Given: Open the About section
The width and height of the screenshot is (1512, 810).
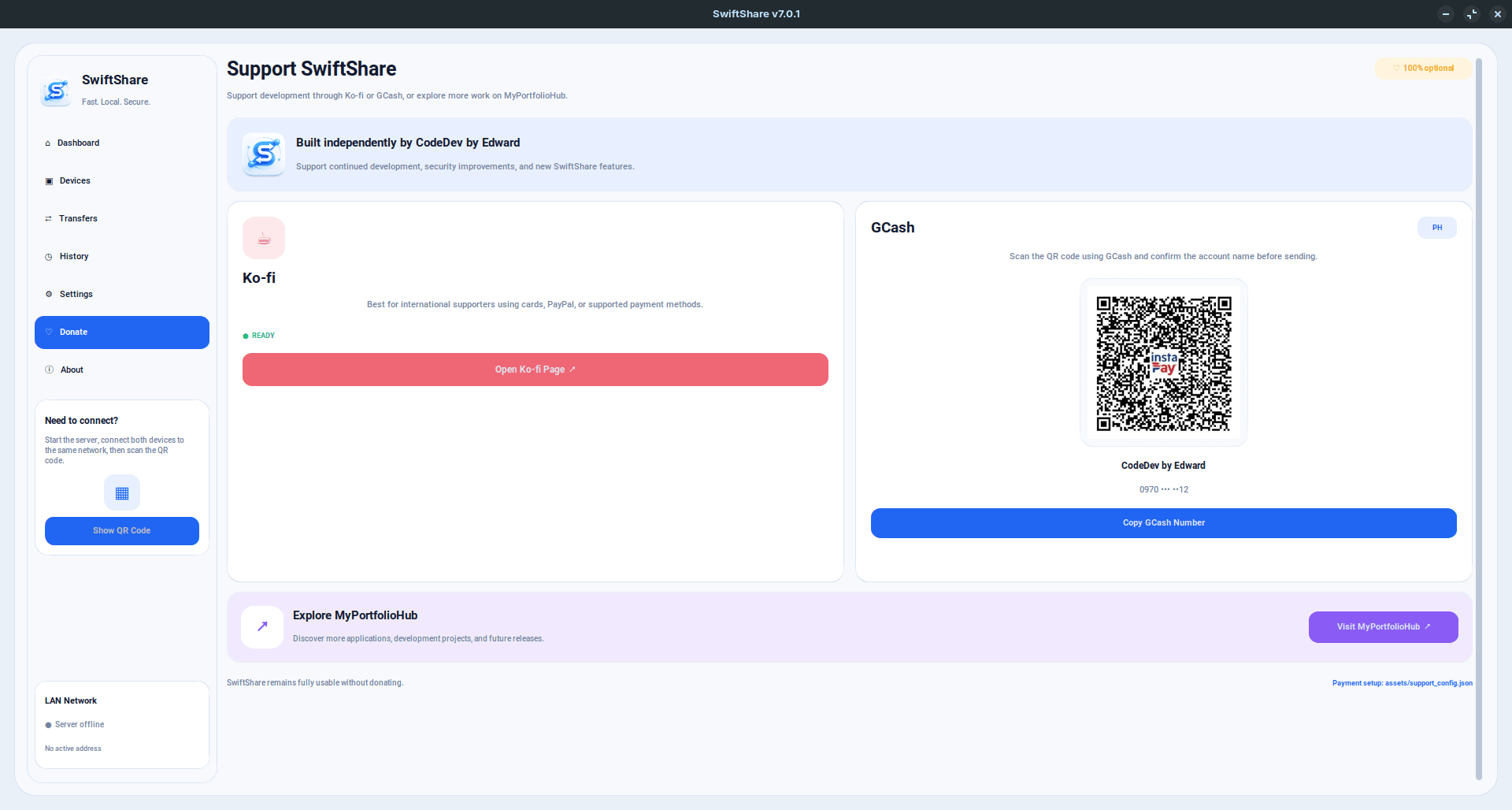Looking at the screenshot, I should pyautogui.click(x=122, y=370).
